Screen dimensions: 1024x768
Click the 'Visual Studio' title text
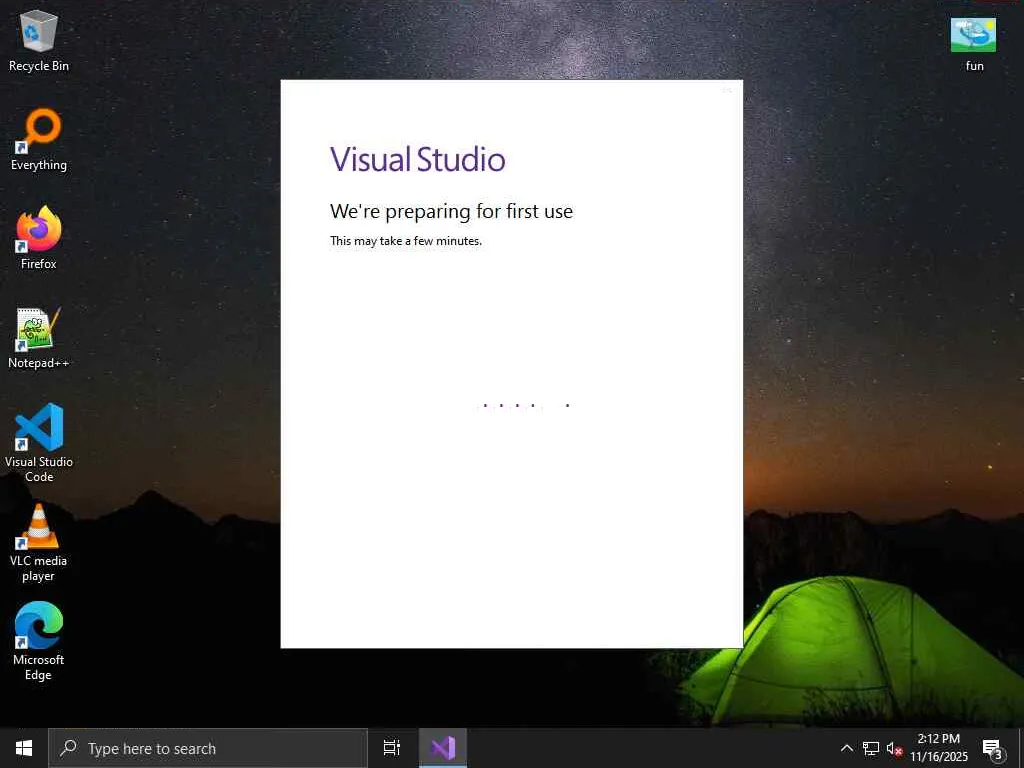[x=417, y=159]
